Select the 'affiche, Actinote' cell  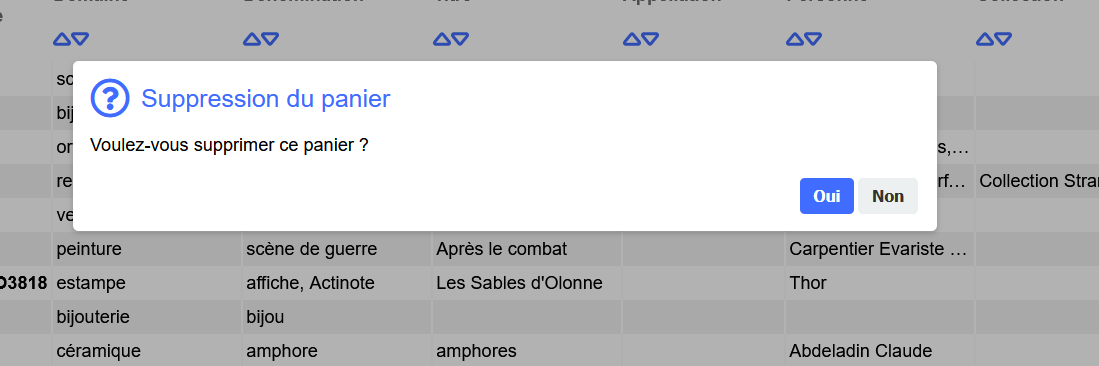336,283
